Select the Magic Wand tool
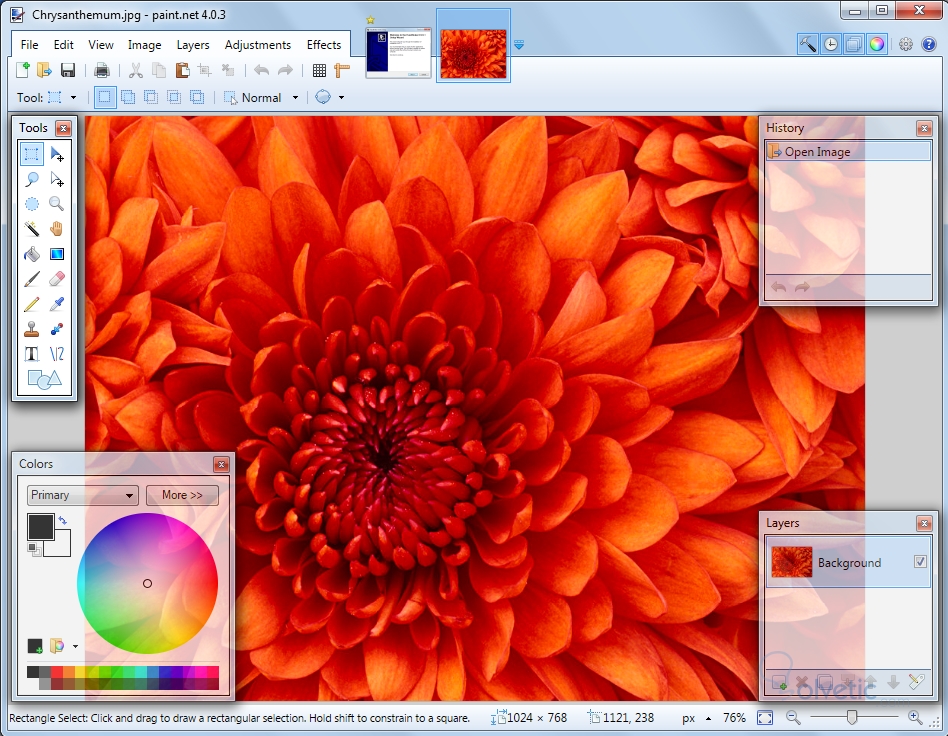 [x=32, y=229]
